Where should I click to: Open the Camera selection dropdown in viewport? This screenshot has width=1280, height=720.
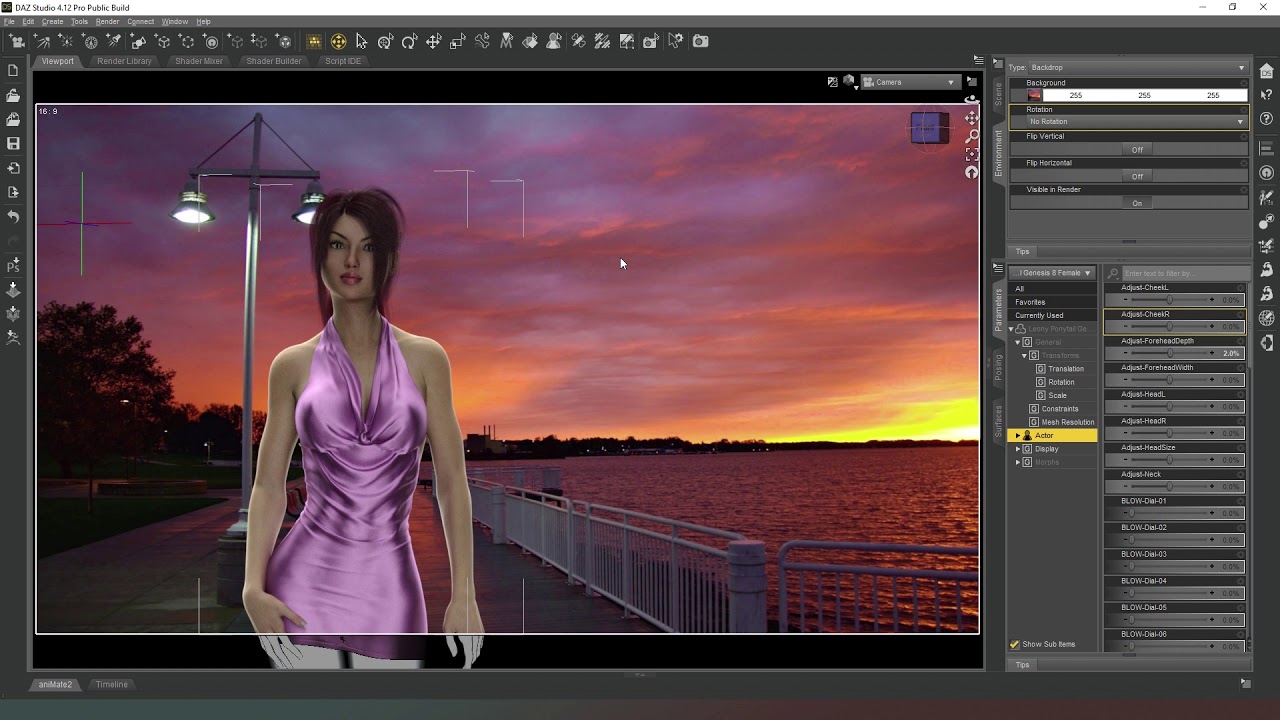(909, 82)
